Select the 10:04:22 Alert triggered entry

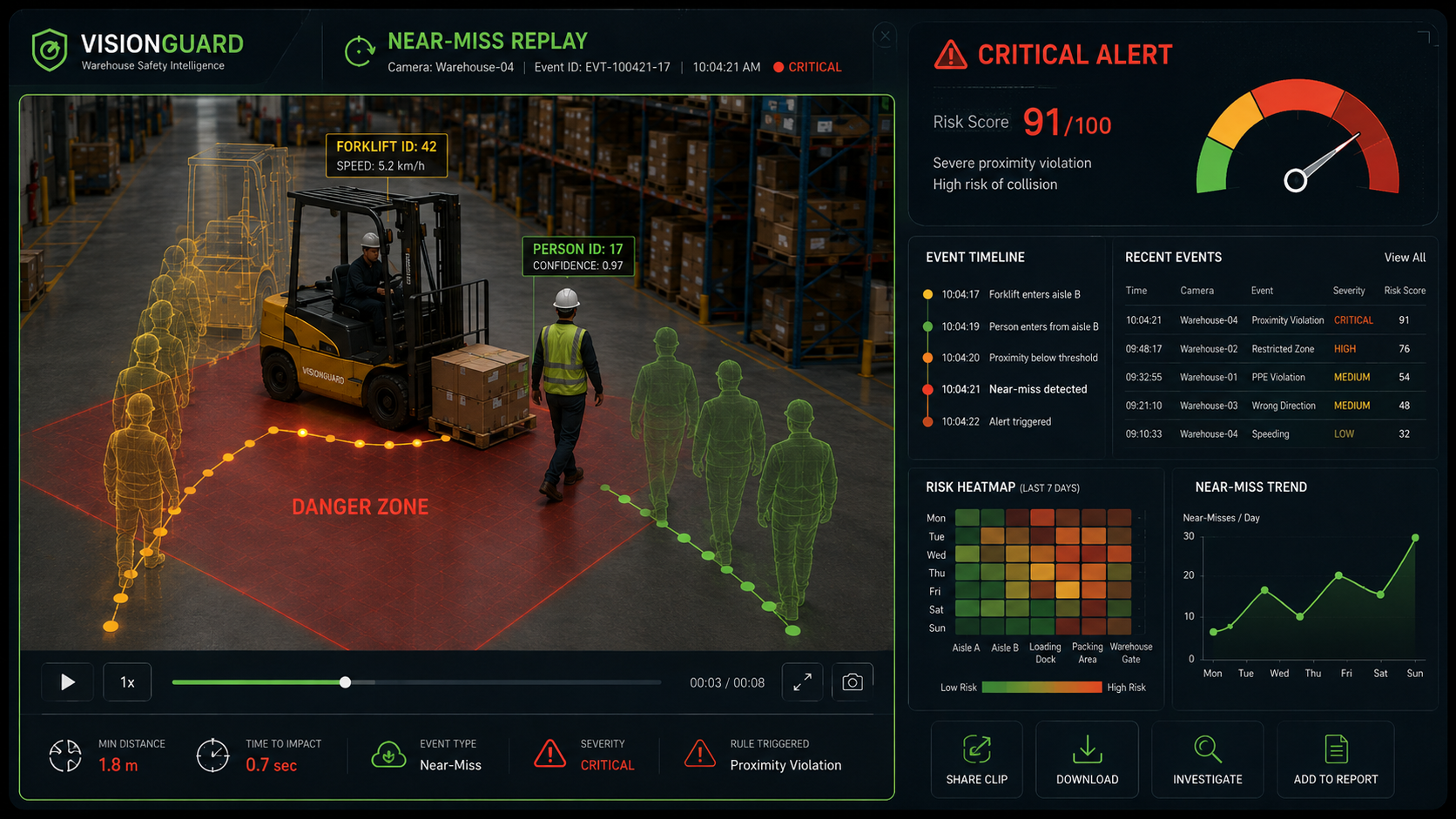tap(987, 421)
